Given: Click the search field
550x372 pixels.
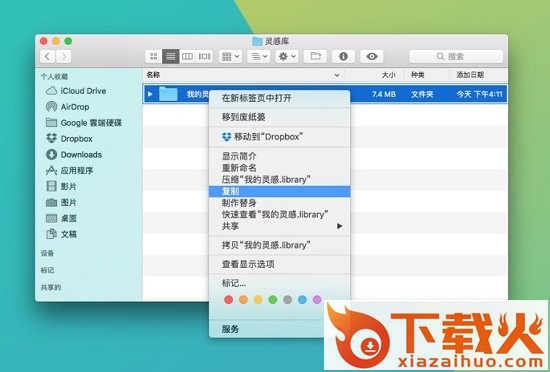Looking at the screenshot, I should coord(456,56).
